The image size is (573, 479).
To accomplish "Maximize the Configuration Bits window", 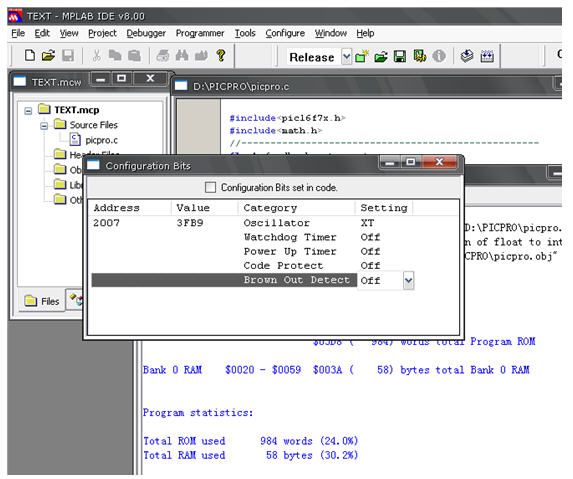I will pos(411,161).
